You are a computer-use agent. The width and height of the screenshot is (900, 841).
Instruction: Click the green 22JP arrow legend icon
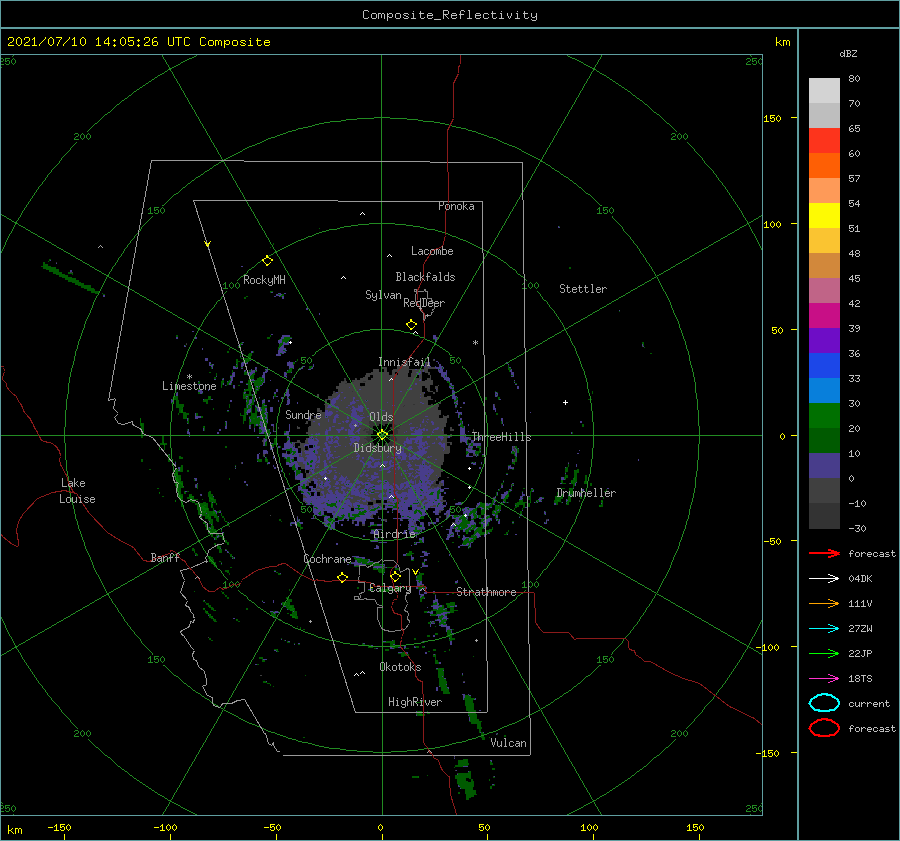coord(824,653)
